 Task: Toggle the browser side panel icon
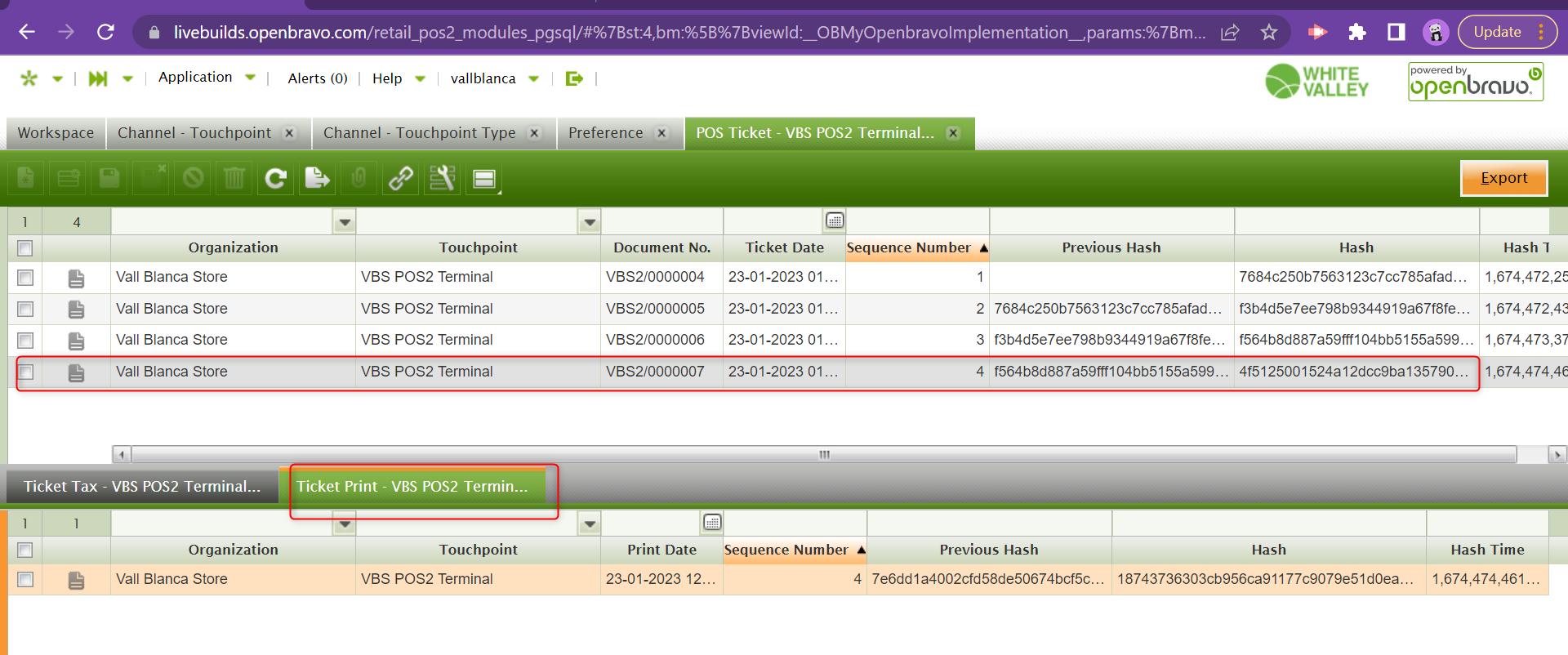[1396, 32]
